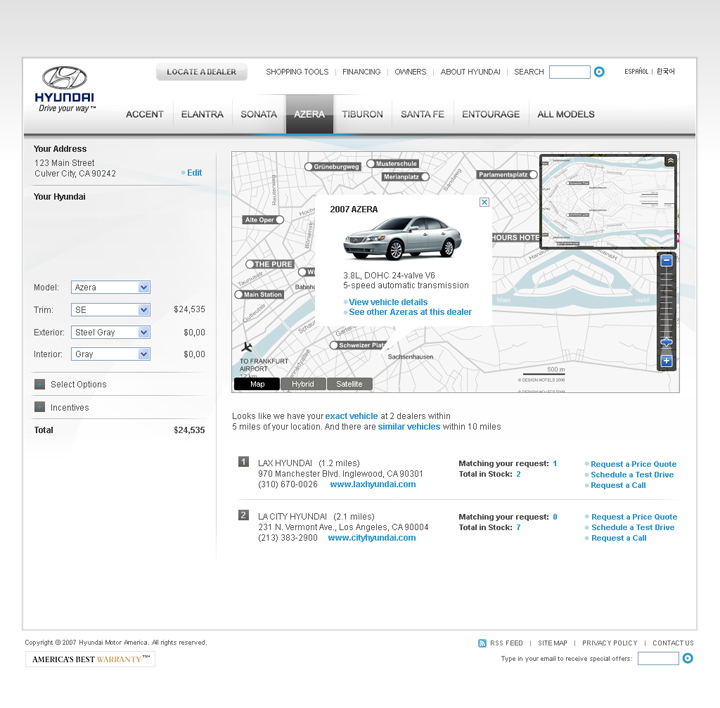Image resolution: width=720 pixels, height=708 pixels.
Task: Click the Frankfurt Airport plane icon on map
Action: (247, 347)
